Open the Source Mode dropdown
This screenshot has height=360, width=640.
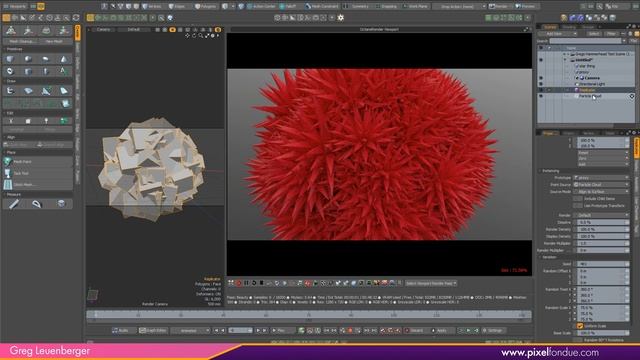point(601,191)
